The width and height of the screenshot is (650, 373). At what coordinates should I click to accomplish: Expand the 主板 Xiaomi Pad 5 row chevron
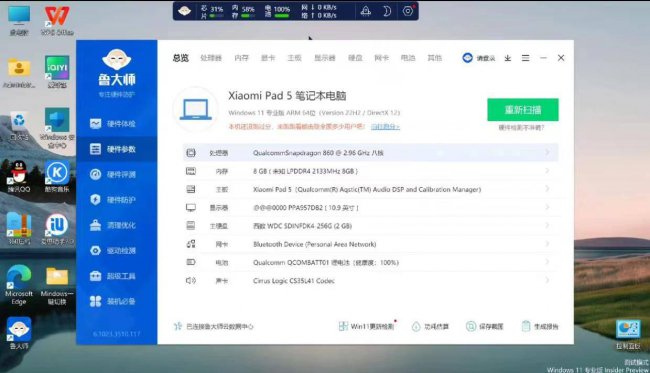click(547, 189)
